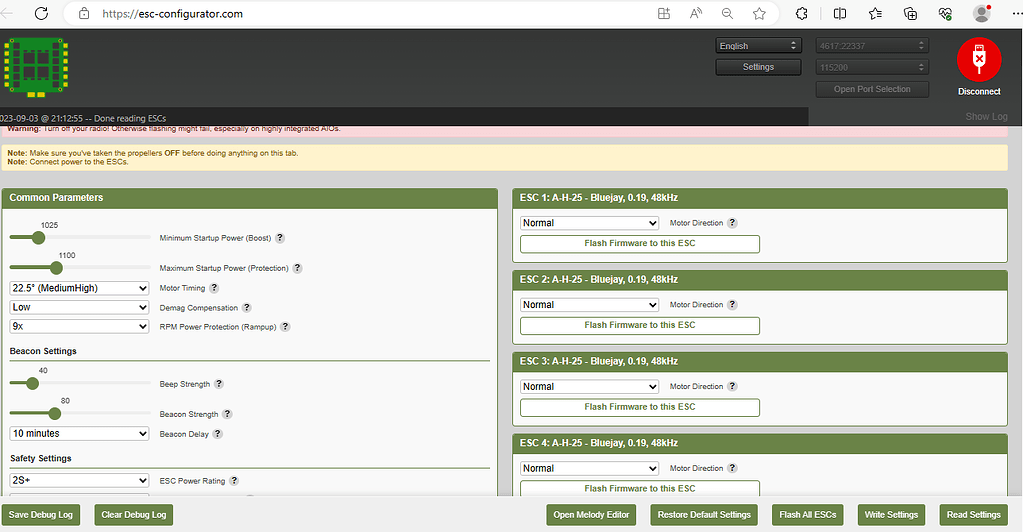Click the lock icon in address bar
Image resolution: width=1023 pixels, height=532 pixels.
[83, 14]
